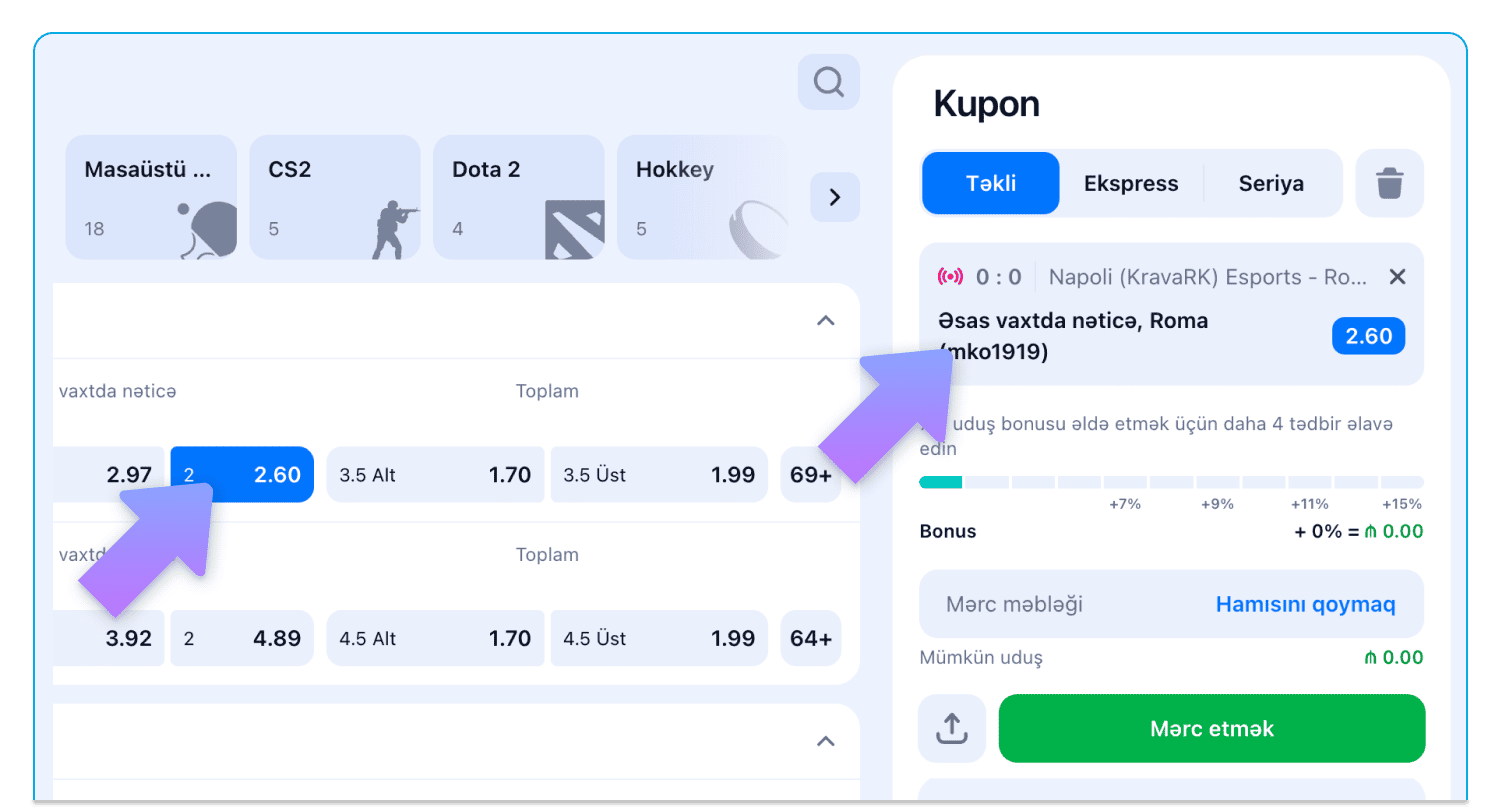
Task: Clear the coupon with trash icon
Action: (1389, 184)
